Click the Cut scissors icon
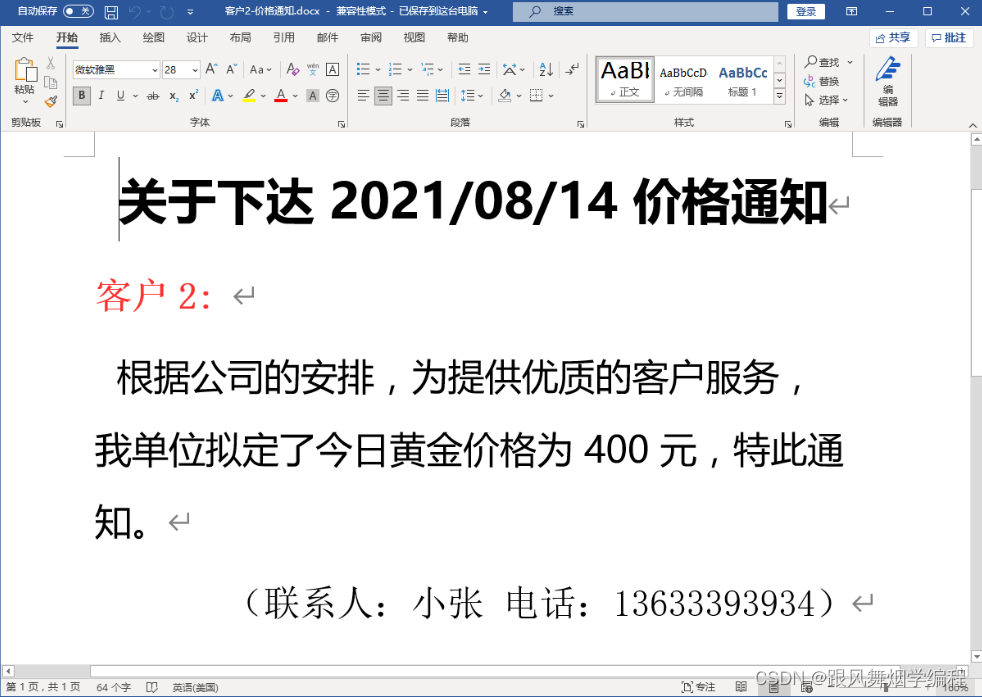This screenshot has height=697, width=982. pos(51,63)
